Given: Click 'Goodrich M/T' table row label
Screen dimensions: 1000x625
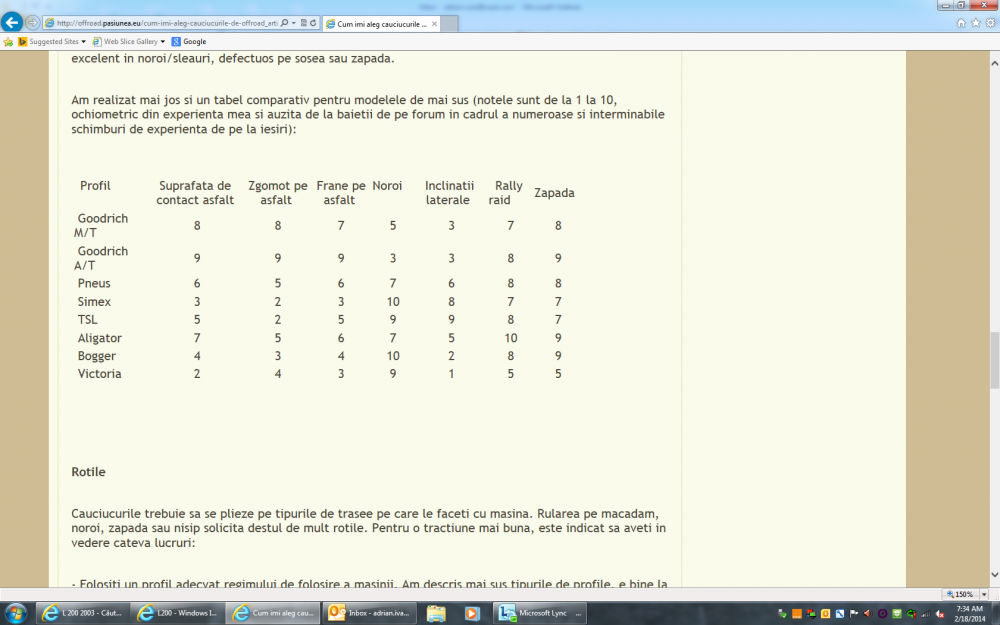Looking at the screenshot, I should click(101, 225).
